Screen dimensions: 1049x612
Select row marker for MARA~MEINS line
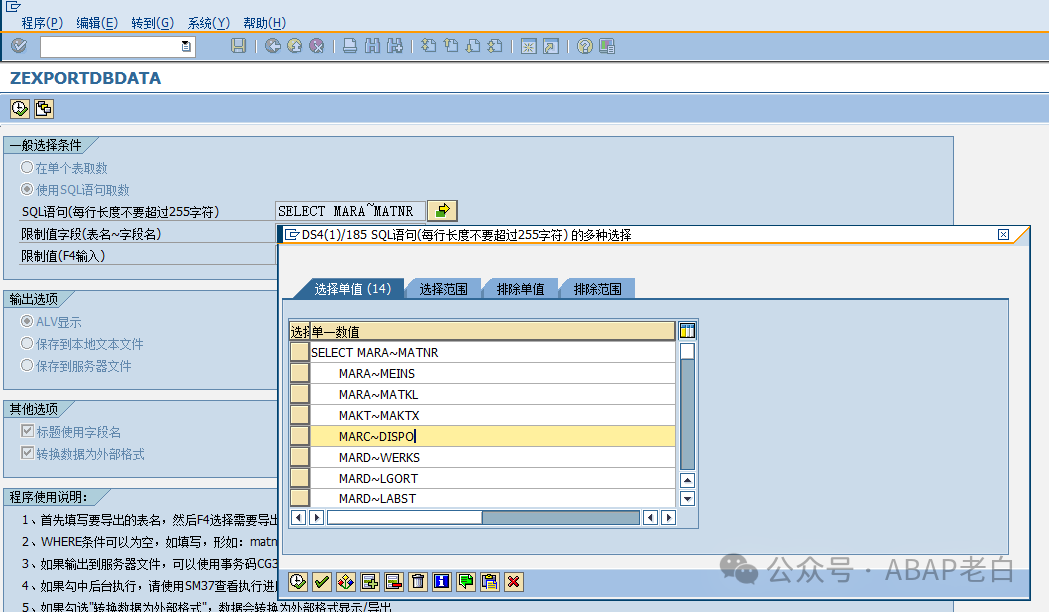click(x=299, y=373)
